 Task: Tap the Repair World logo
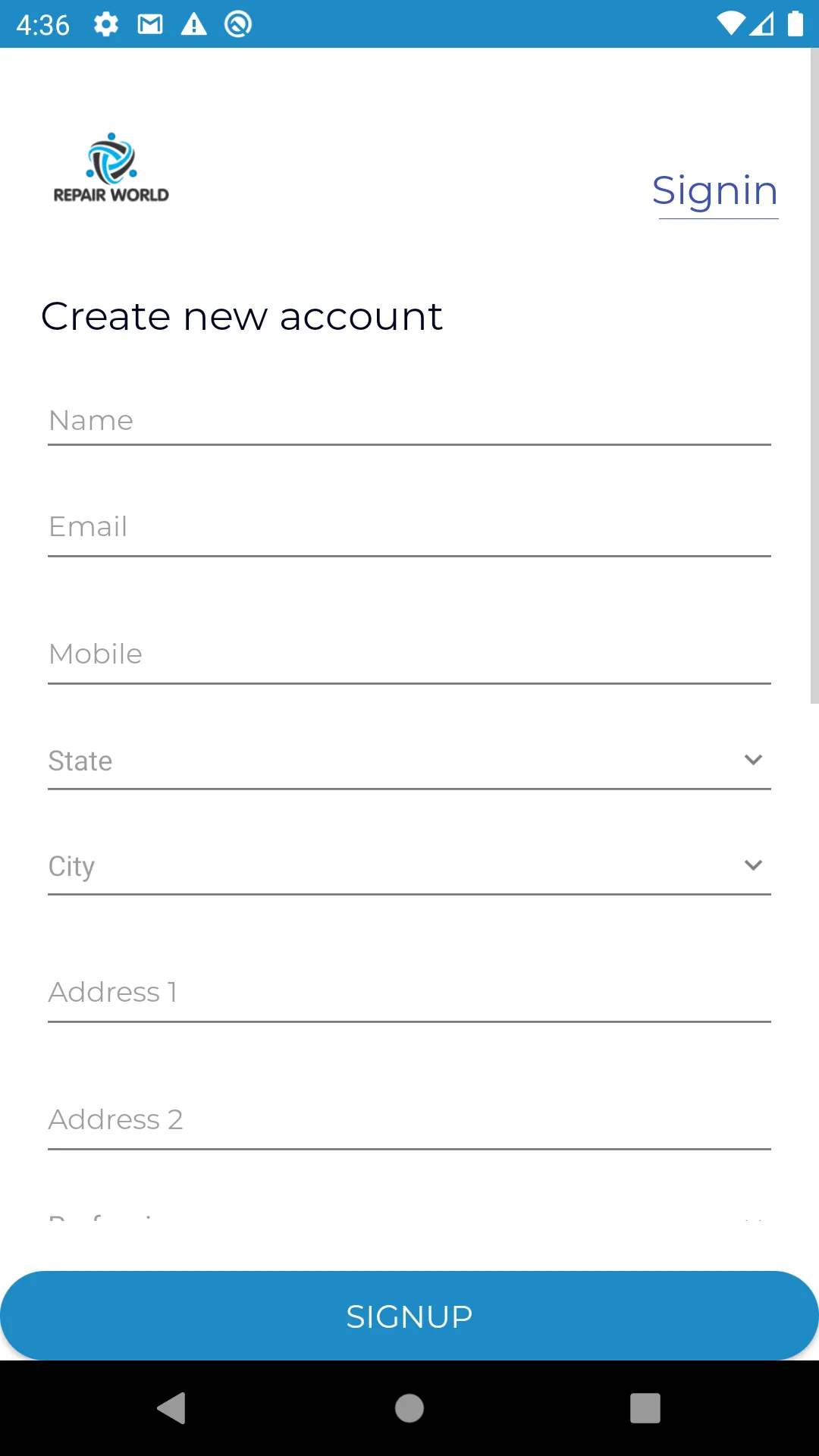coord(111,168)
